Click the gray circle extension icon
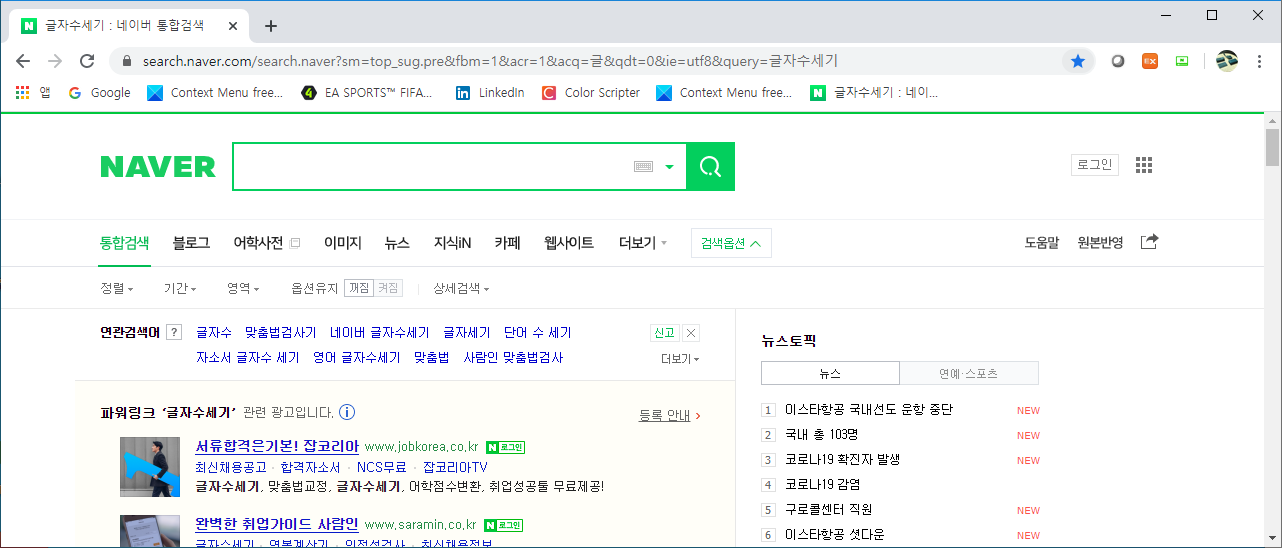1282x548 pixels. click(1118, 61)
